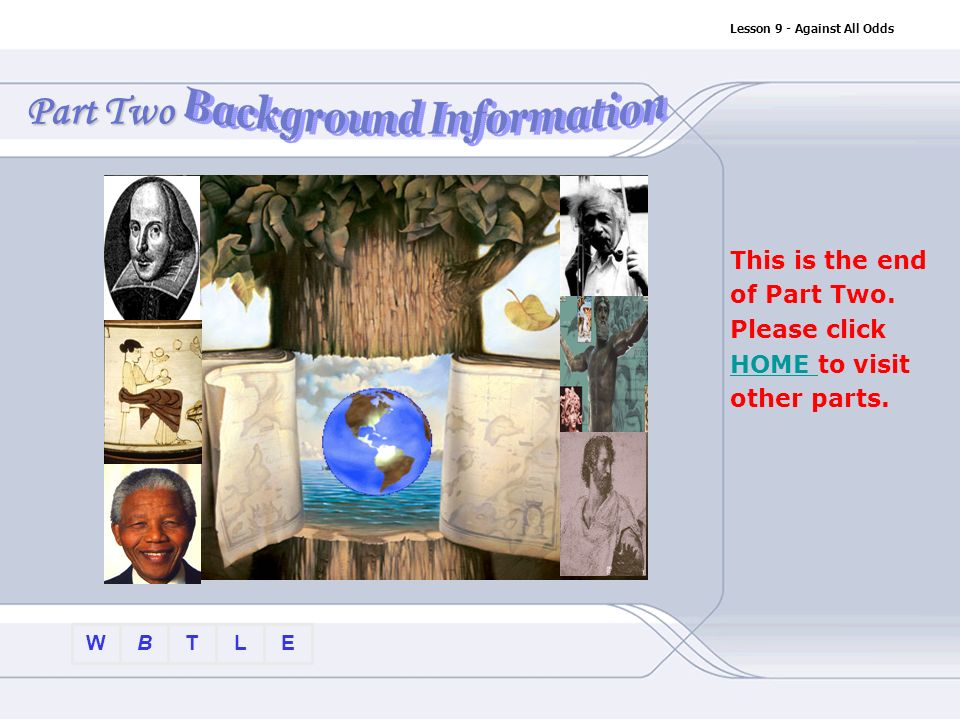Click the 'Background Information' WordArt title
960x720 pixels.
[x=426, y=115]
